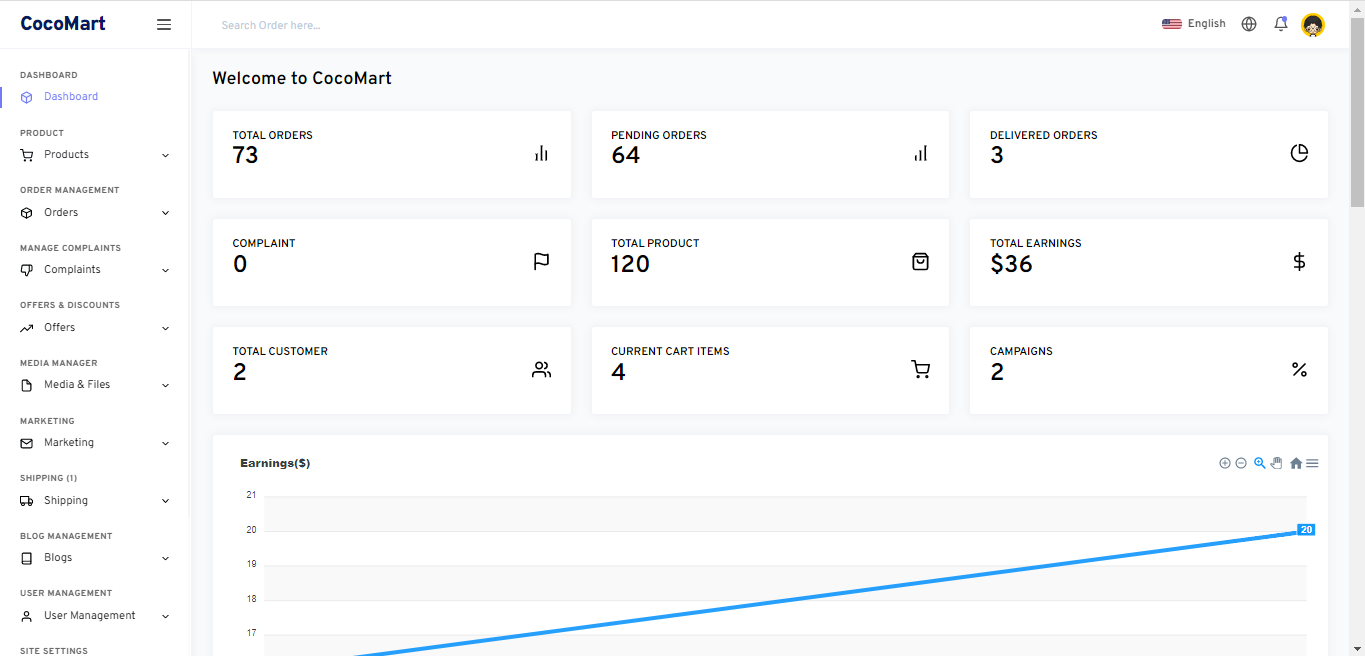The image size is (1365, 656).
Task: Open the user avatar profile menu
Action: pos(1313,25)
